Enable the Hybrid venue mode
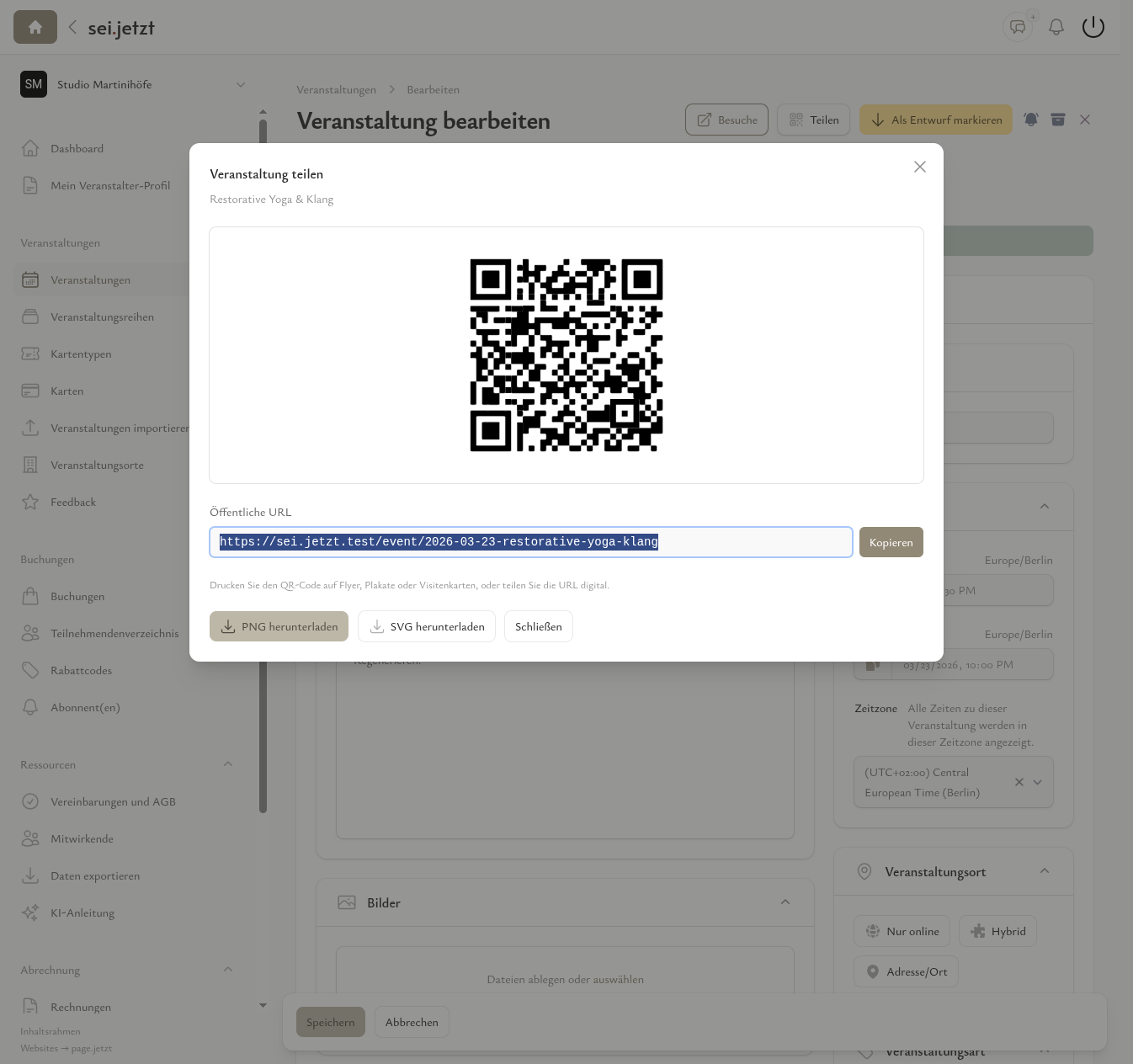 click(x=997, y=931)
